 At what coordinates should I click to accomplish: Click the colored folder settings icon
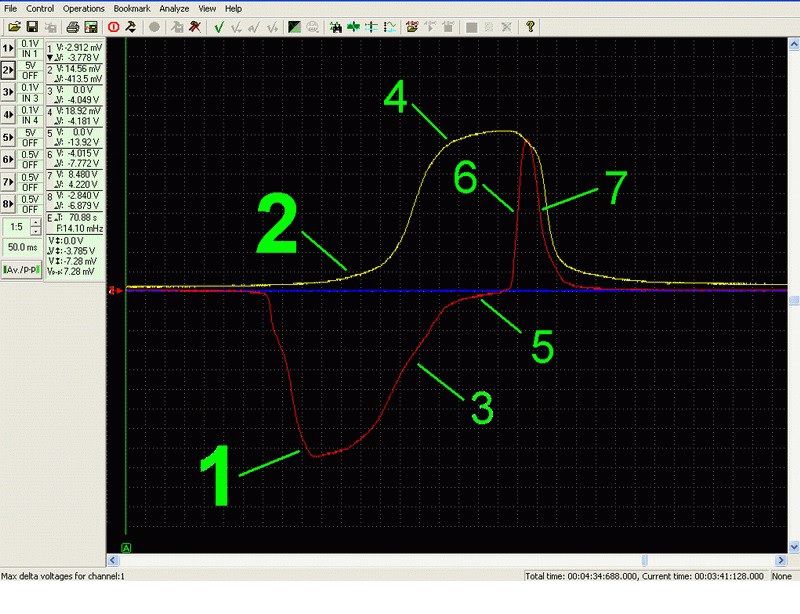click(412, 27)
